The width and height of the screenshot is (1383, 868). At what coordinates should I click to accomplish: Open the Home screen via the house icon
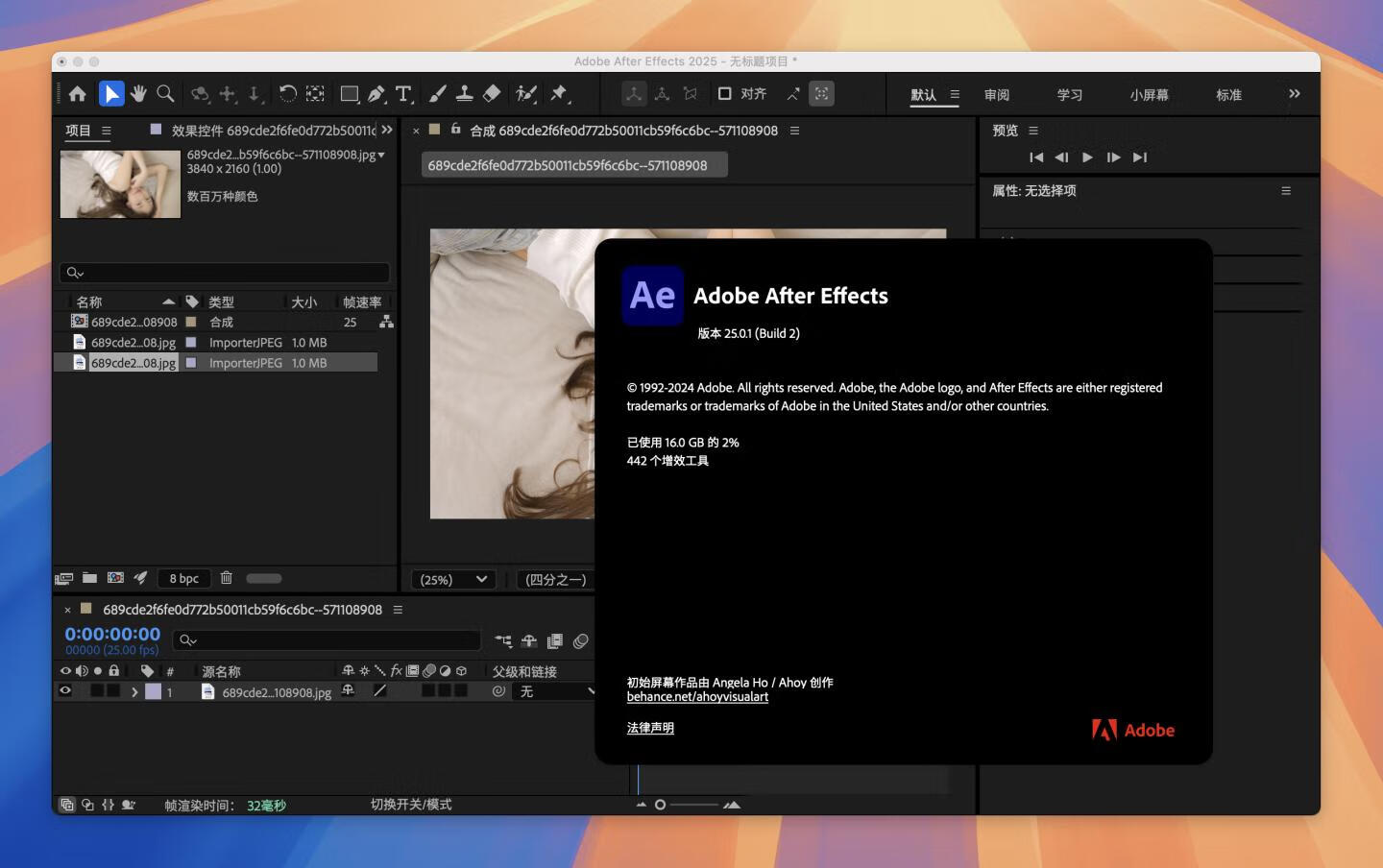pos(77,93)
